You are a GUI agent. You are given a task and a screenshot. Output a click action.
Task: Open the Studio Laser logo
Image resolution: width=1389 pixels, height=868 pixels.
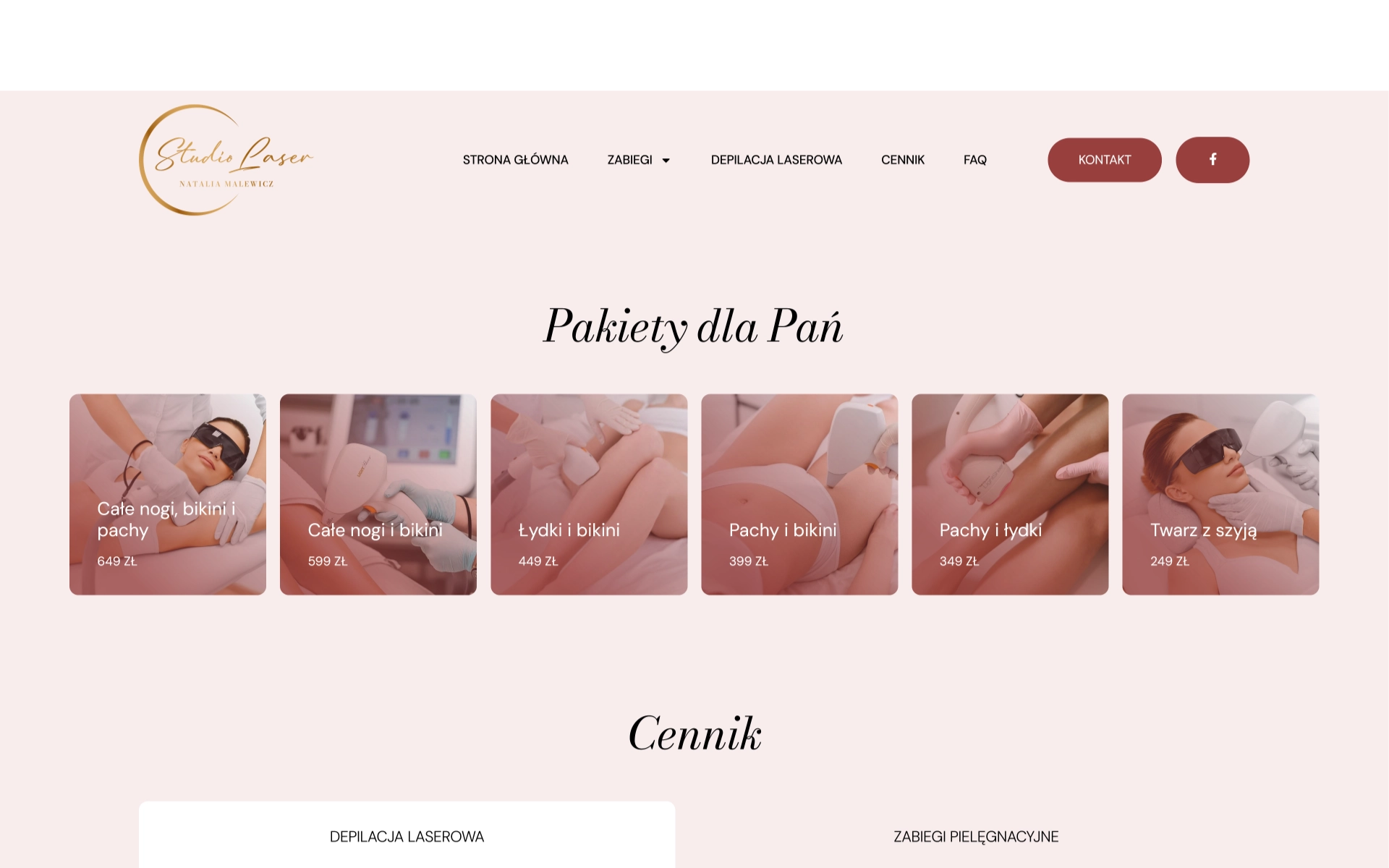pos(226,160)
